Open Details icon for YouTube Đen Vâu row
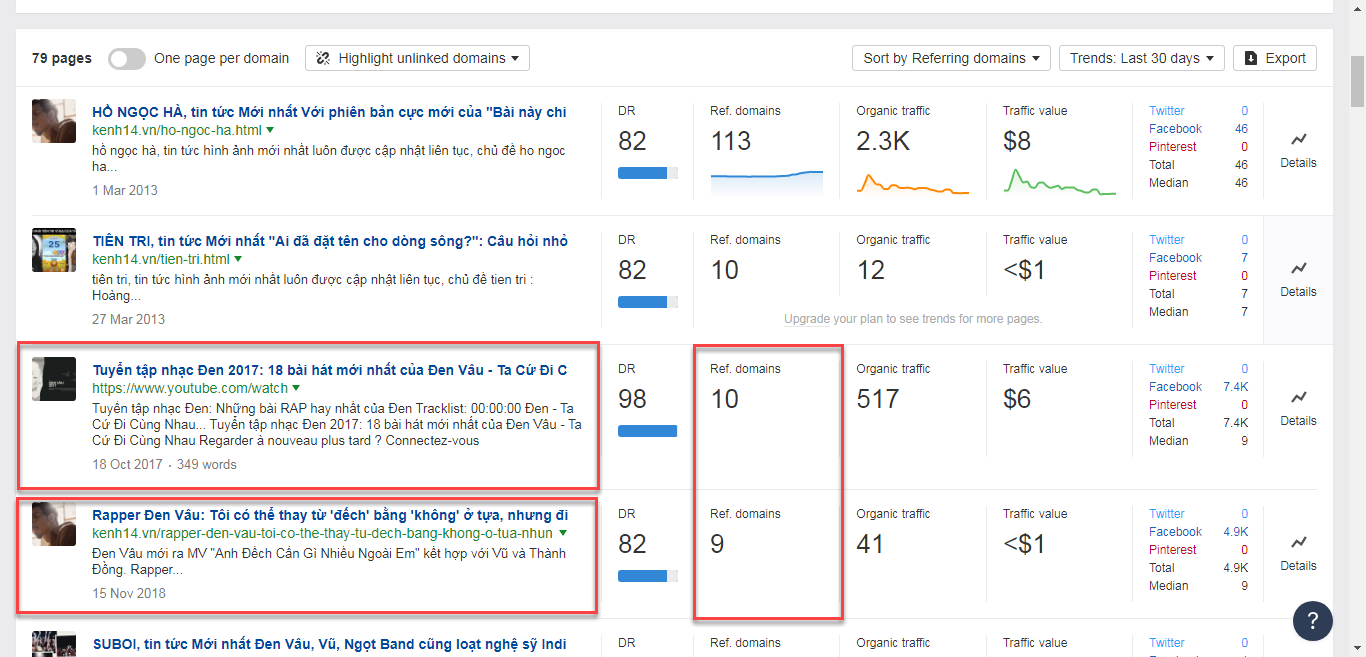Image resolution: width=1366 pixels, height=657 pixels. click(1298, 398)
